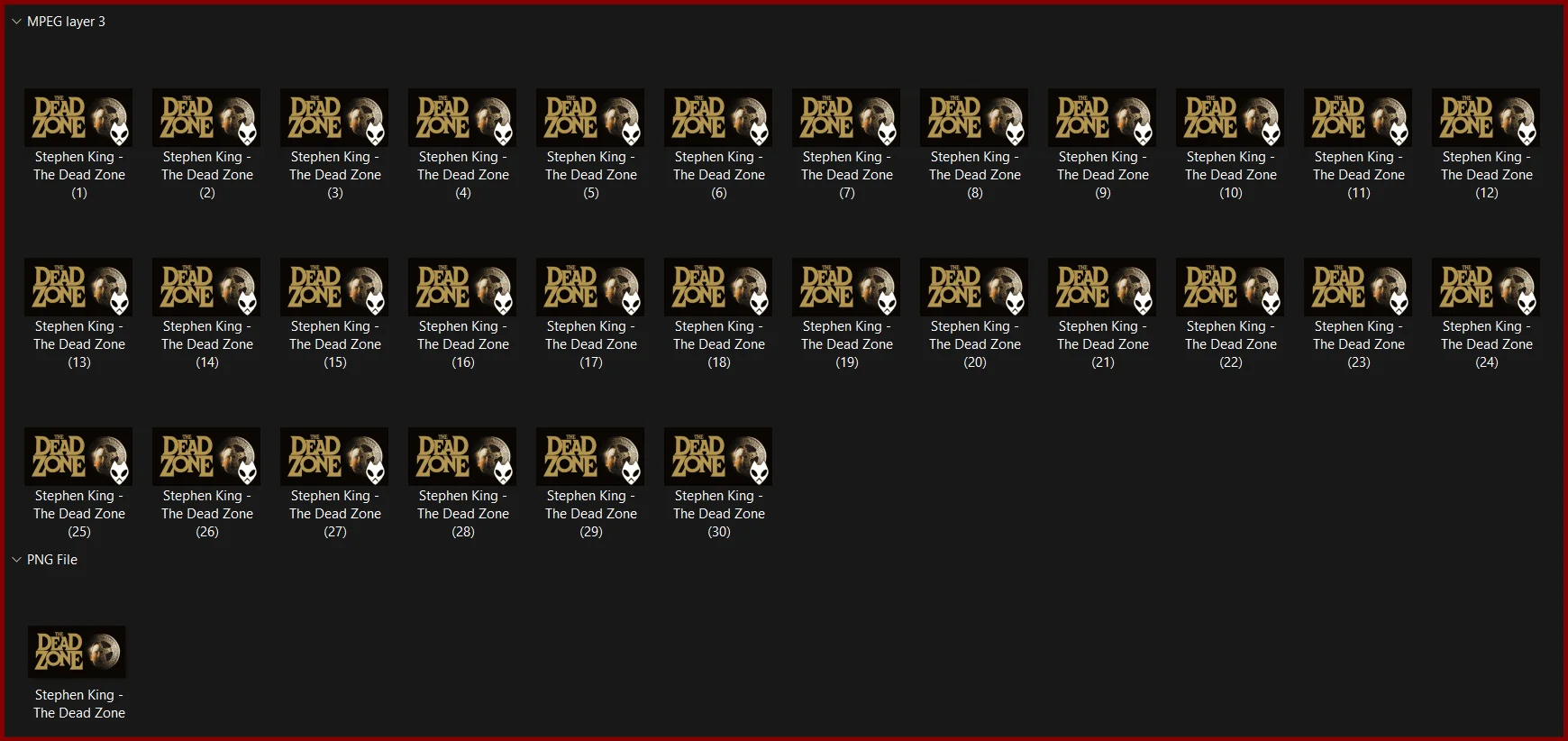Select the Dead Zone (21) MP3 icon
The width and height of the screenshot is (1568, 741).
1102,287
